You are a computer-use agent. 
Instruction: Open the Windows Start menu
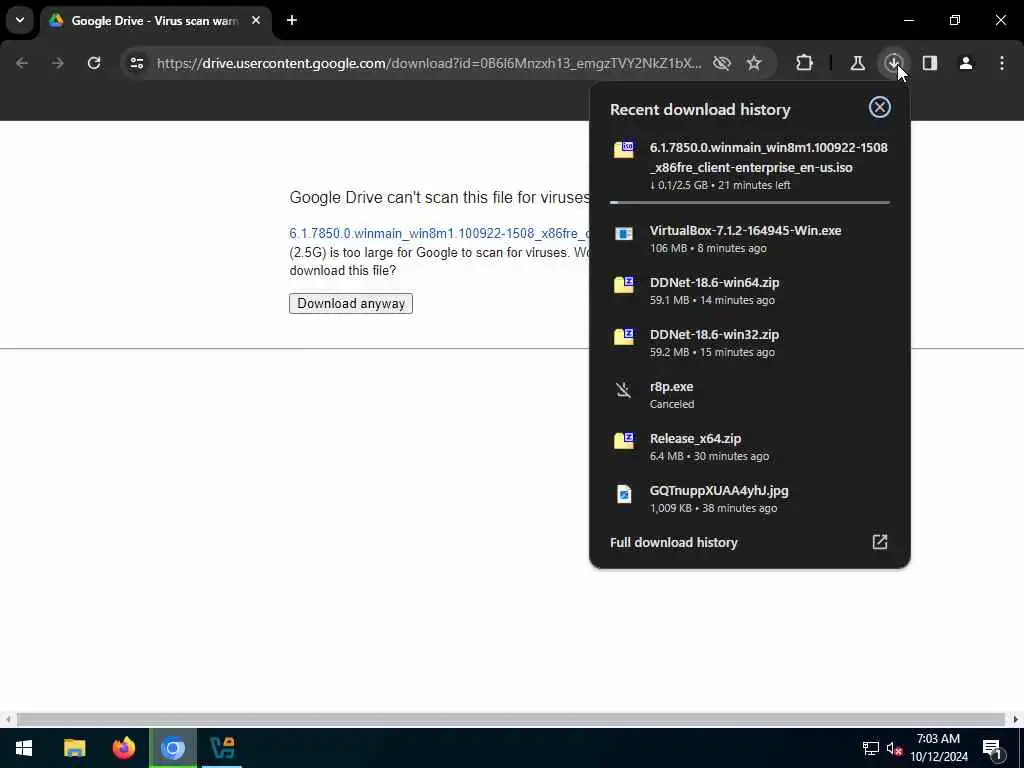pyautogui.click(x=24, y=748)
